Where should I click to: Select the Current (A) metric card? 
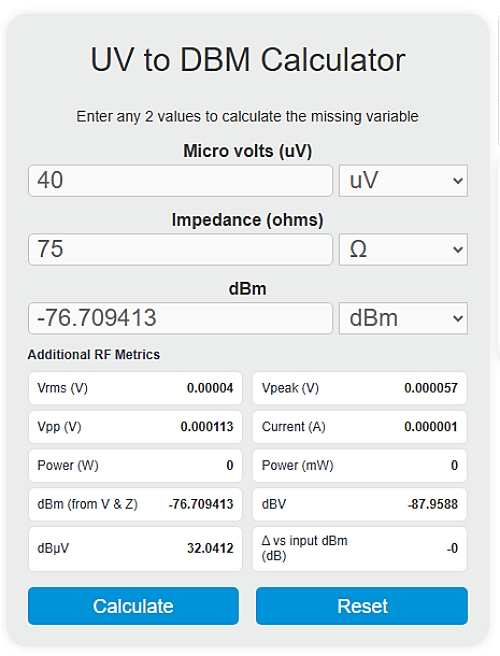pyautogui.click(x=360, y=427)
